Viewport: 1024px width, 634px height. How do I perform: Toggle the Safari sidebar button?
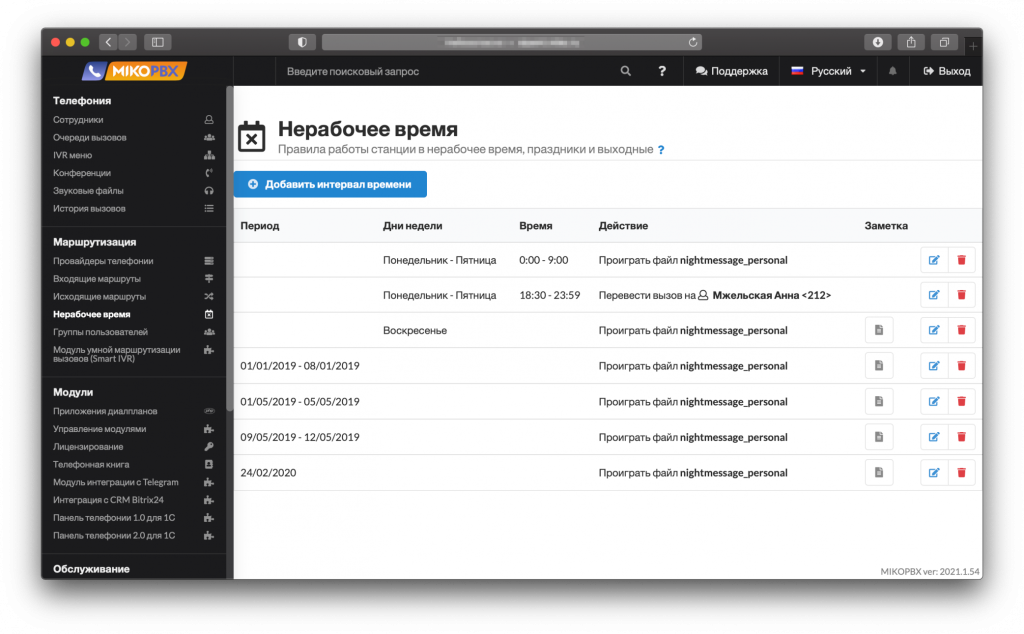click(158, 42)
